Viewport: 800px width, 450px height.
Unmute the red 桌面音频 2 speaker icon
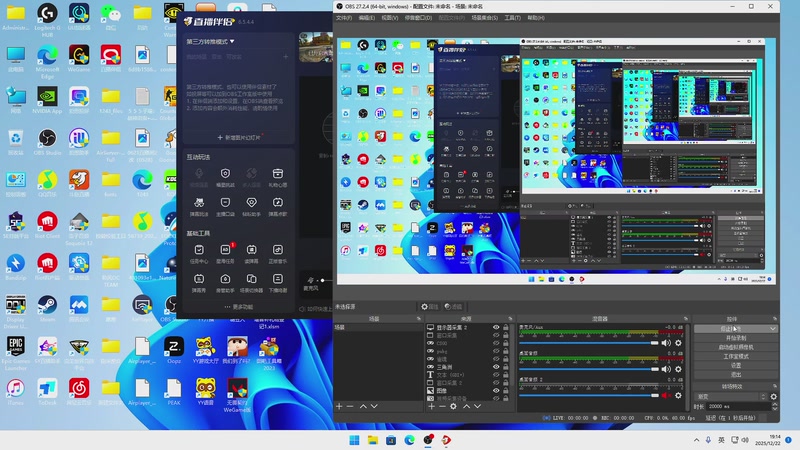[666, 395]
